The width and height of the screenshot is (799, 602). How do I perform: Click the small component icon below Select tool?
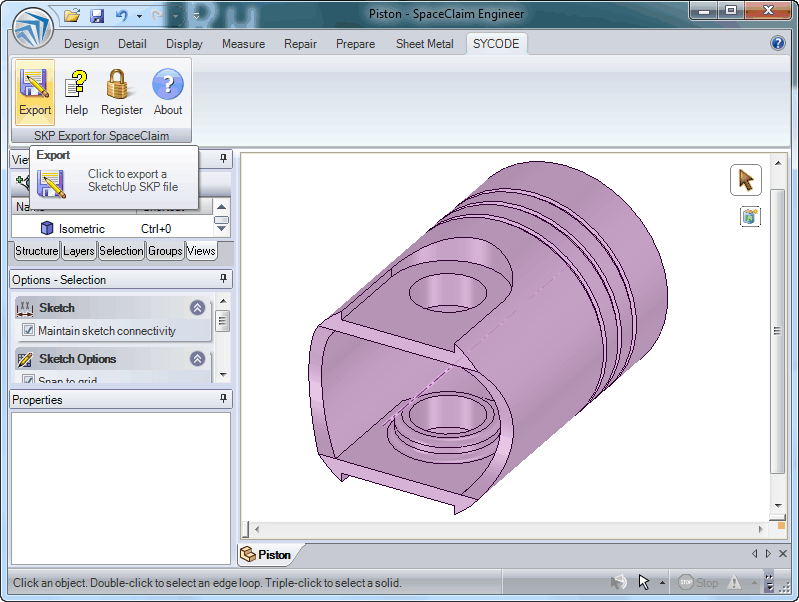[750, 217]
